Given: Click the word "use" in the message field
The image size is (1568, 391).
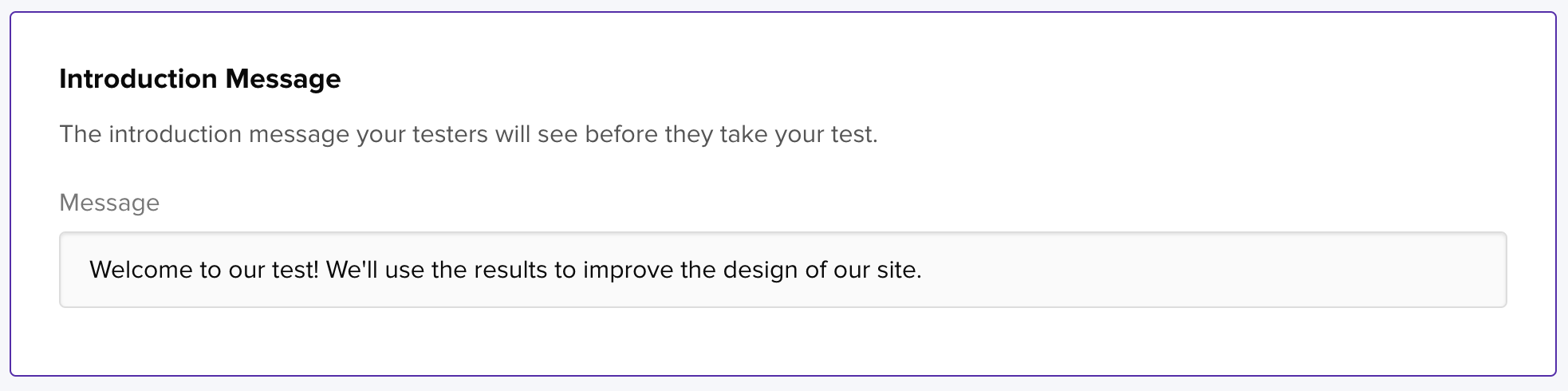Looking at the screenshot, I should (x=404, y=270).
